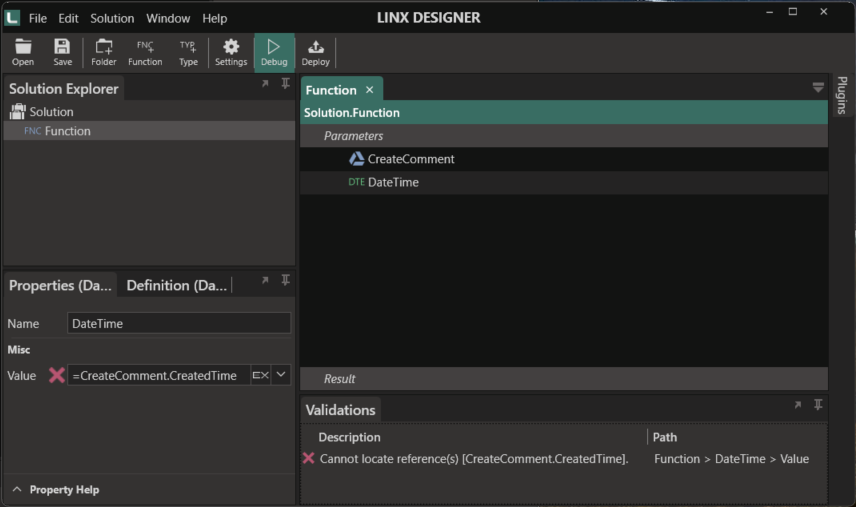This screenshot has height=507, width=856.
Task: Switch to the Definition (Da... tab
Action: tap(176, 285)
